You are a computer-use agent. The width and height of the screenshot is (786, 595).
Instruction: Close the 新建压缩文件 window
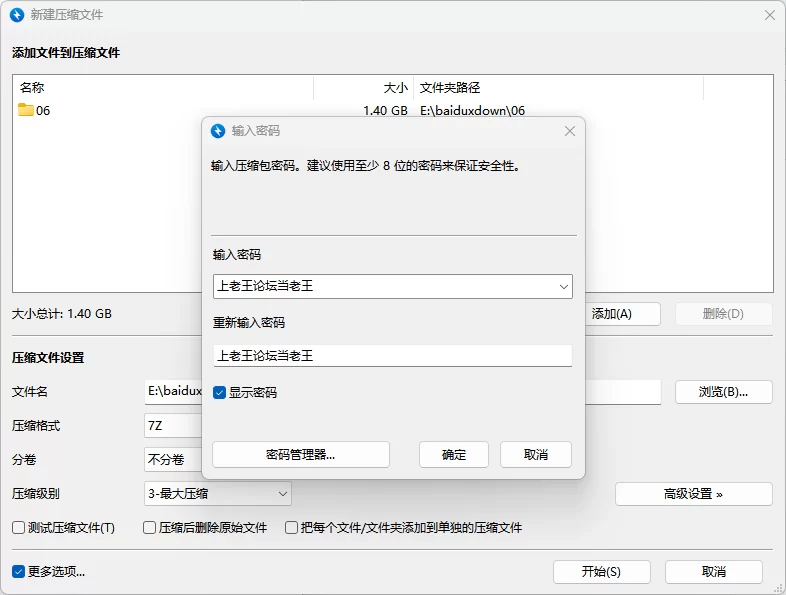point(770,15)
